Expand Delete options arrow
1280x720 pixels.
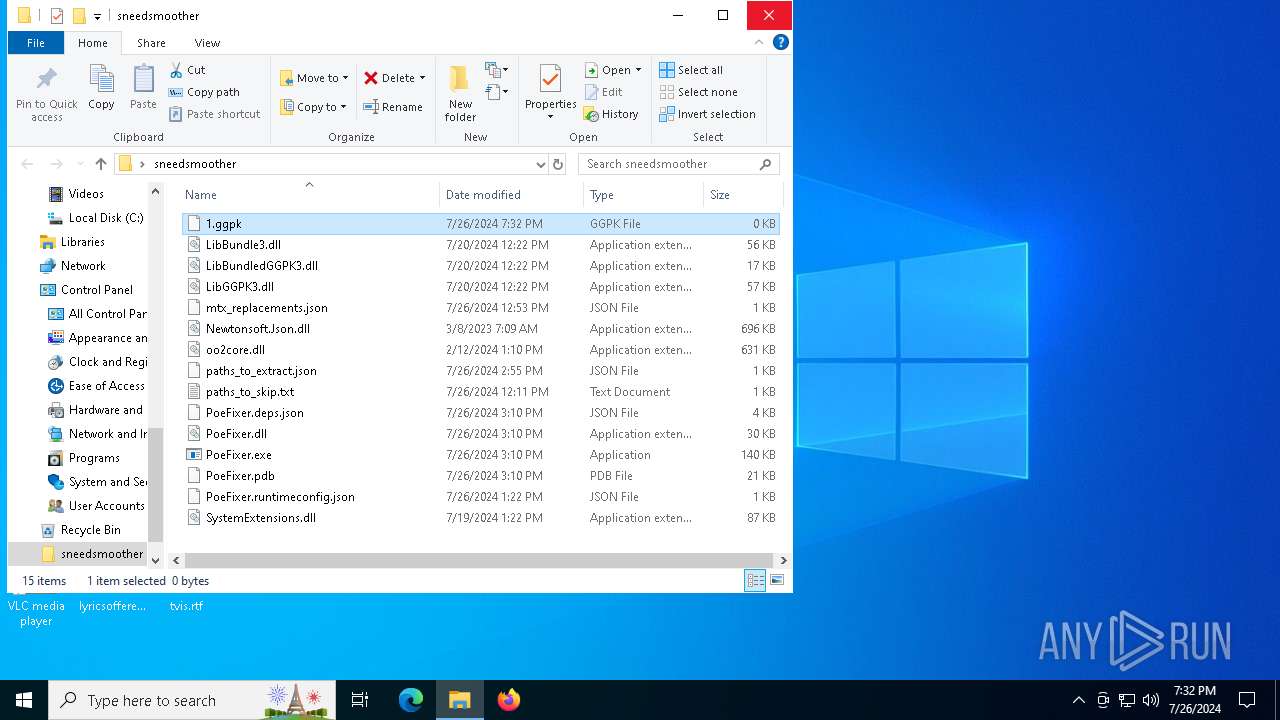click(422, 78)
